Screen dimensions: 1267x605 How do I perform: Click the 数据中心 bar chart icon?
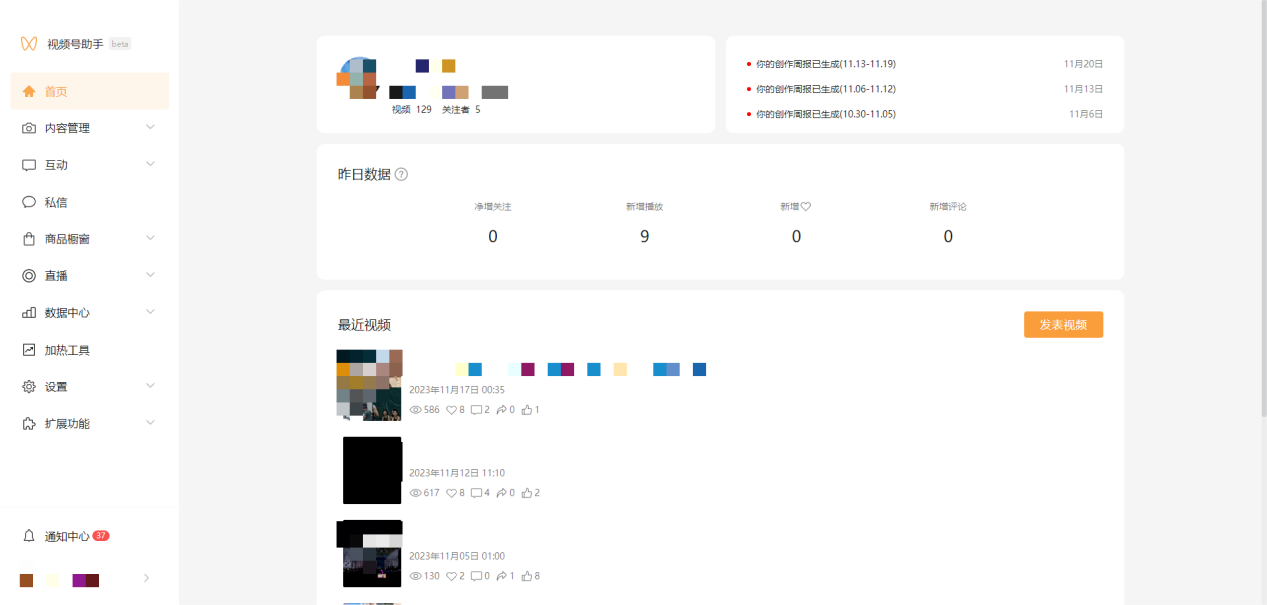[x=29, y=313]
